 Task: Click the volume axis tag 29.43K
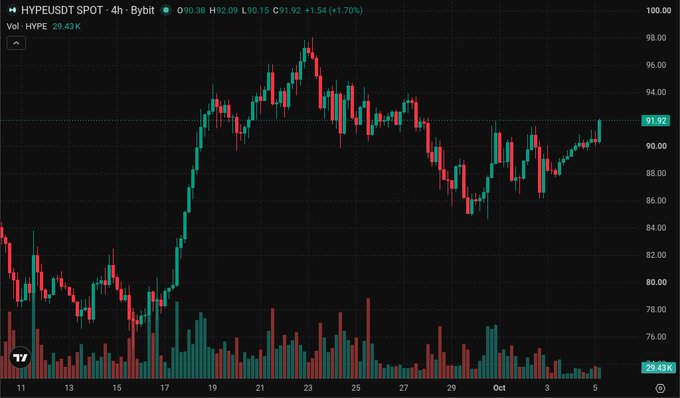click(x=658, y=368)
